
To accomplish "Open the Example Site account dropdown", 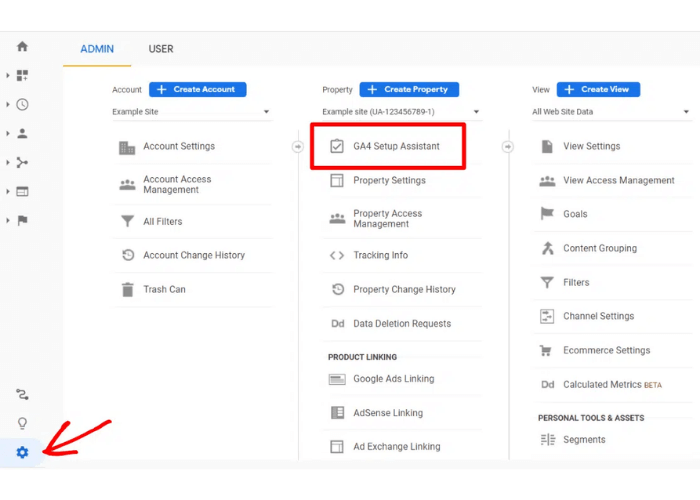I will (192, 112).
